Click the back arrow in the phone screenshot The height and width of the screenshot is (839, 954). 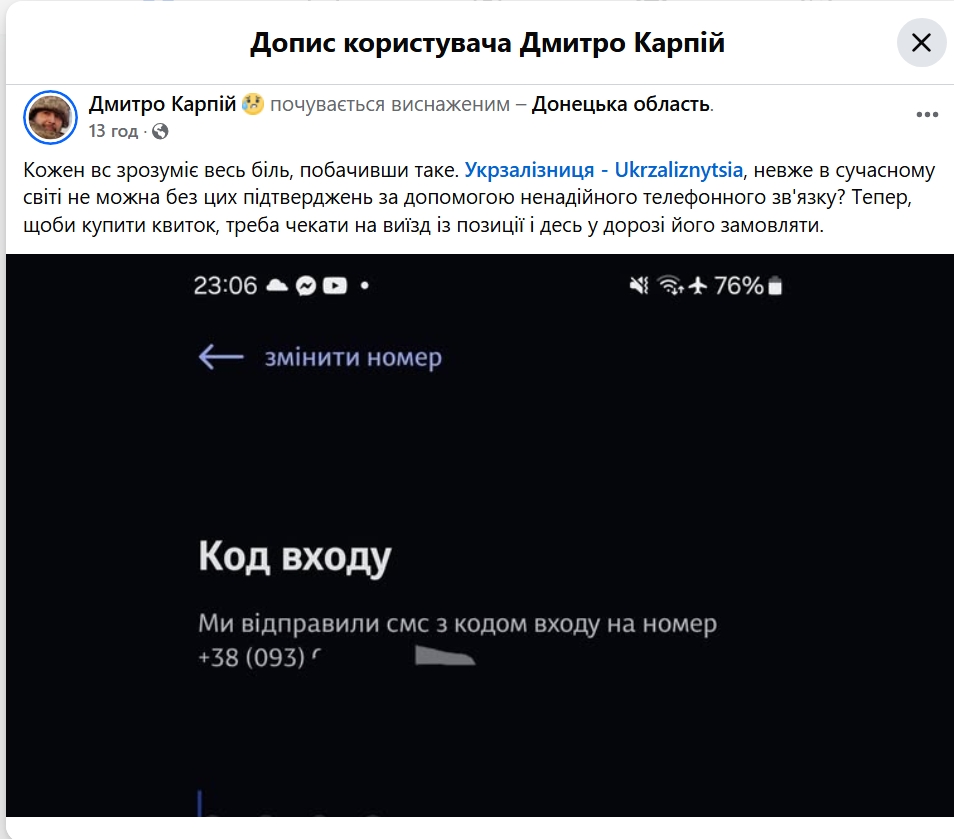point(221,357)
